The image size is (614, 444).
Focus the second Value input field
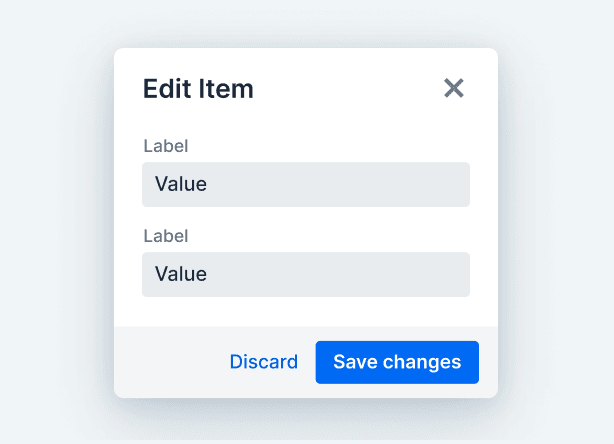pos(306,274)
